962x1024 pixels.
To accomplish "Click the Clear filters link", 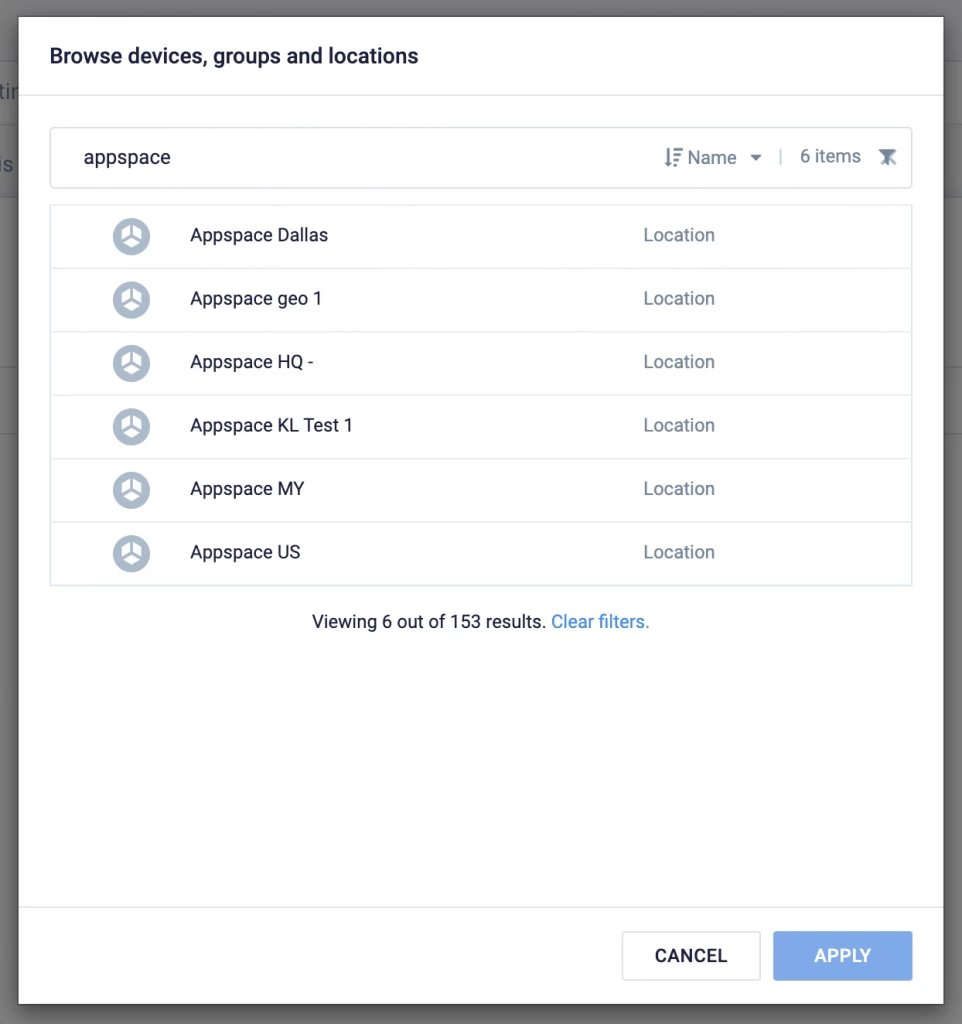I will [600, 622].
